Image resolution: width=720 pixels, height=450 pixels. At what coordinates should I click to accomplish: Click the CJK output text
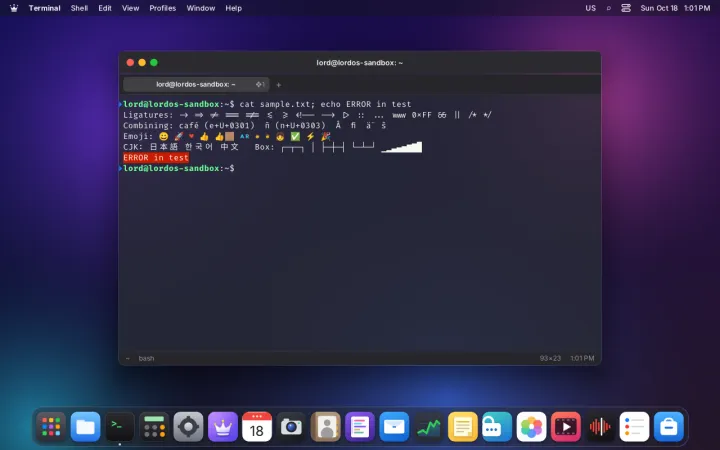pyautogui.click(x=181, y=147)
